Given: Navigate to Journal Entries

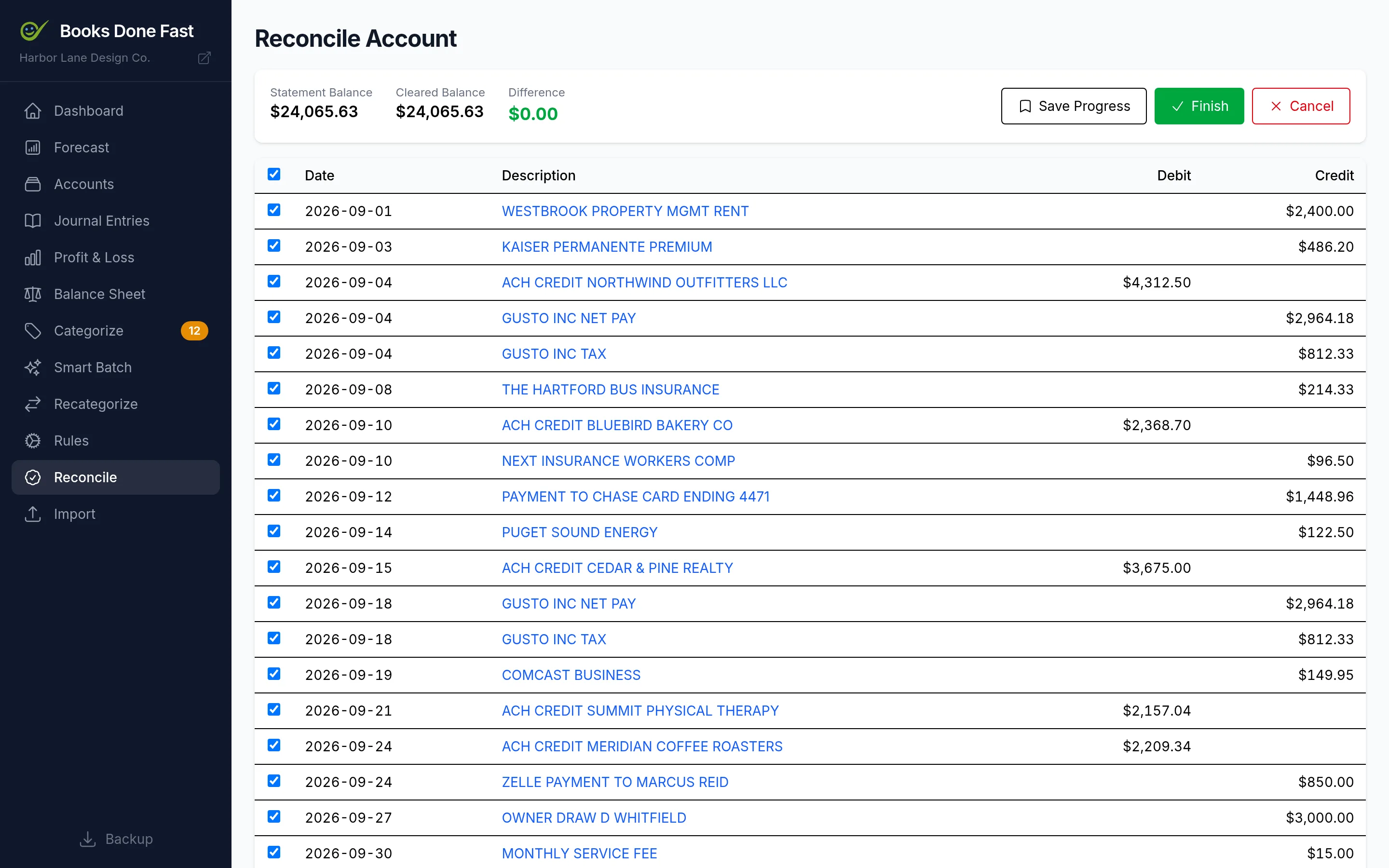Looking at the screenshot, I should 115,221.
